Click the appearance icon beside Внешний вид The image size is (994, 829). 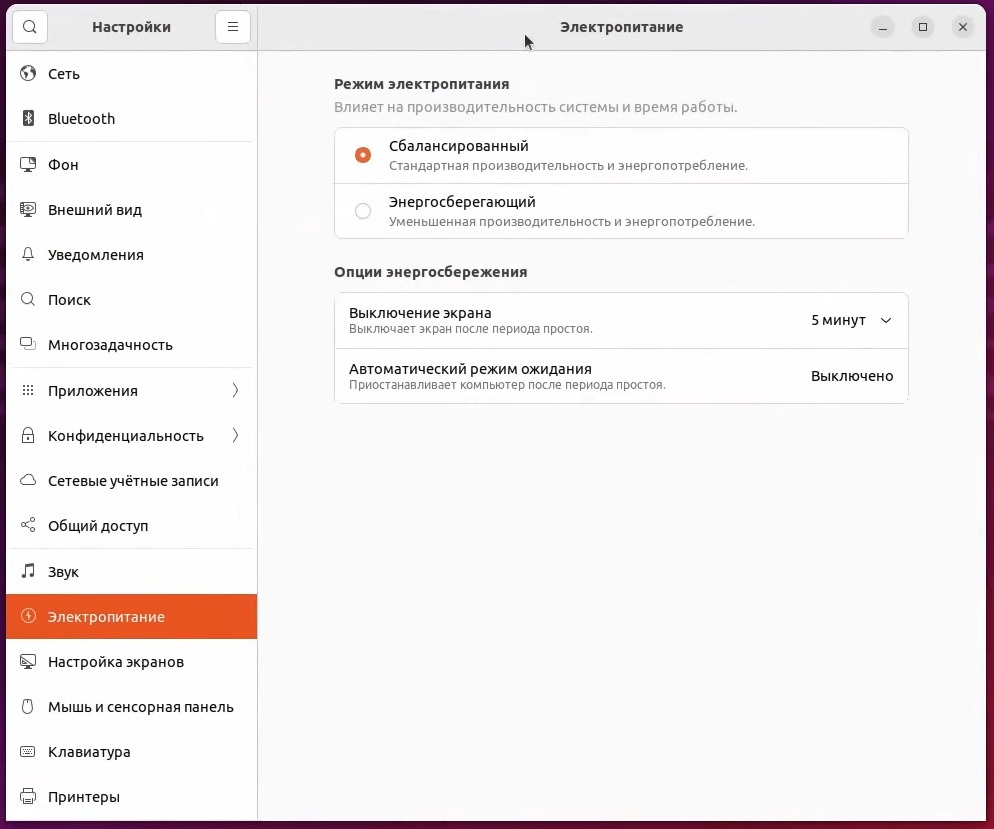[x=28, y=209]
